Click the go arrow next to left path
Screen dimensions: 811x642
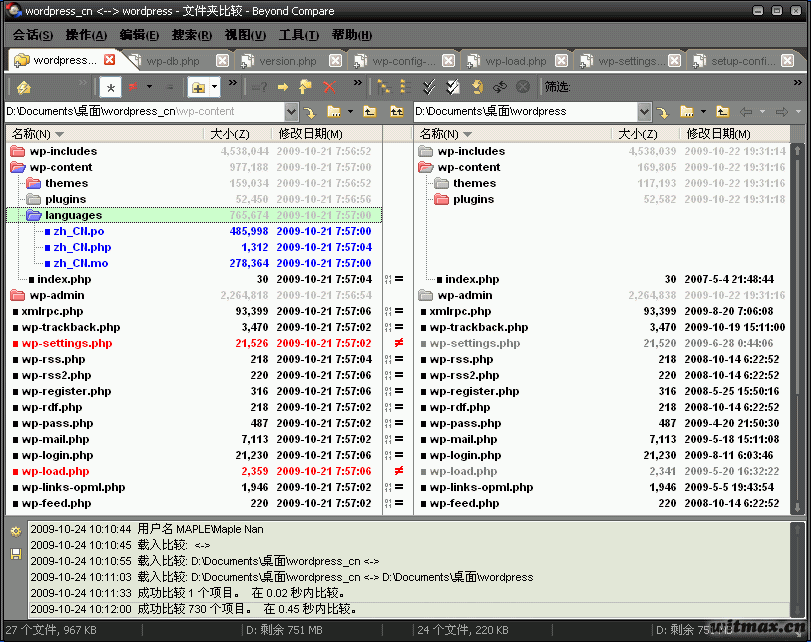pyautogui.click(x=309, y=112)
